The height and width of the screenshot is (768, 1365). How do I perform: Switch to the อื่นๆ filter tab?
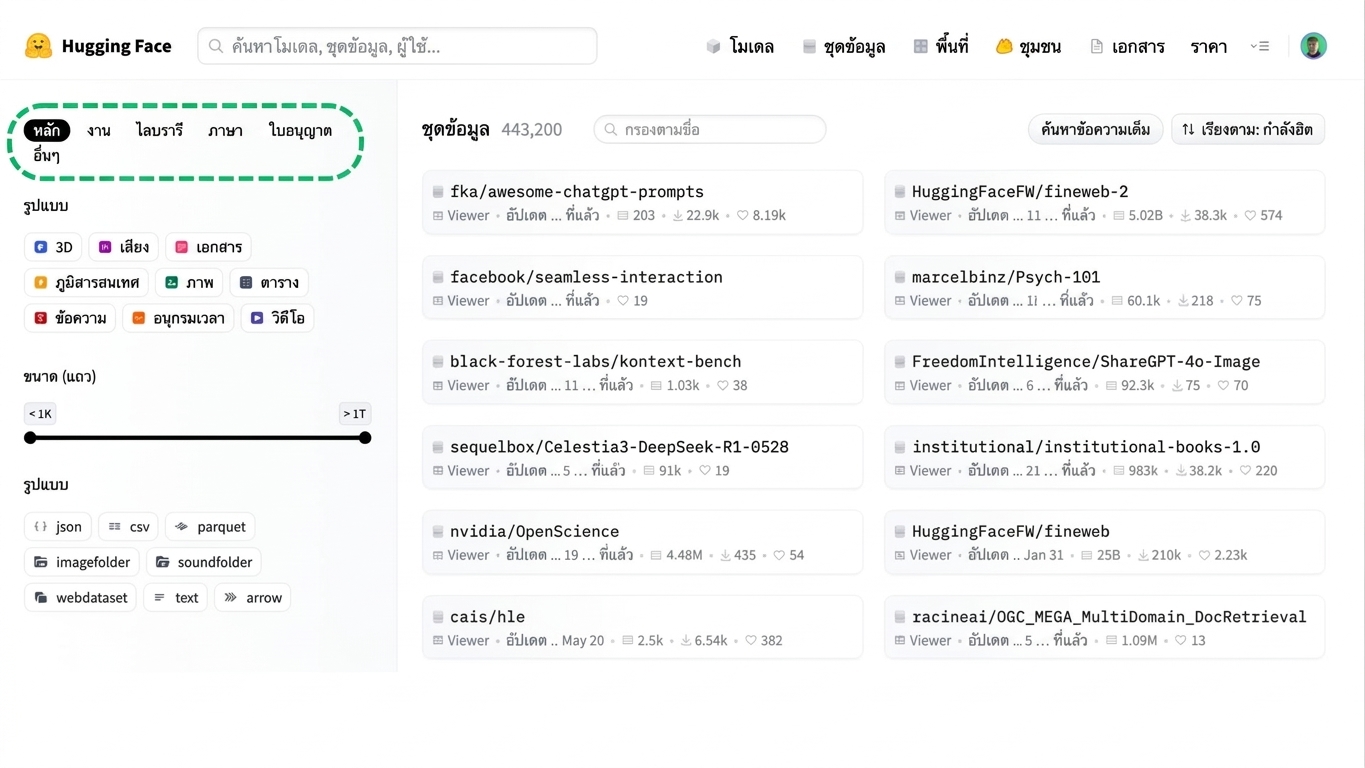click(x=46, y=155)
